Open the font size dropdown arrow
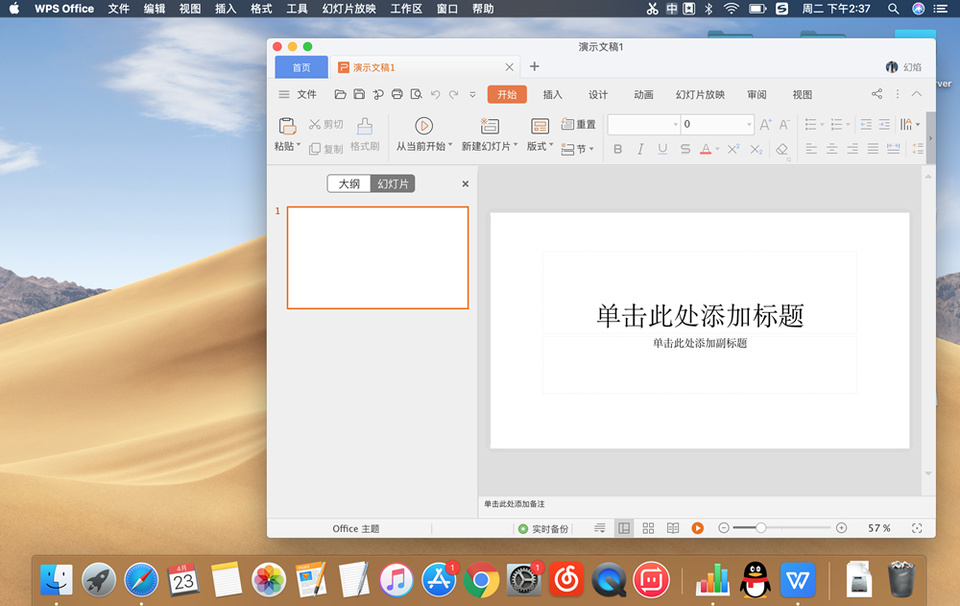The image size is (960, 606). tap(749, 124)
